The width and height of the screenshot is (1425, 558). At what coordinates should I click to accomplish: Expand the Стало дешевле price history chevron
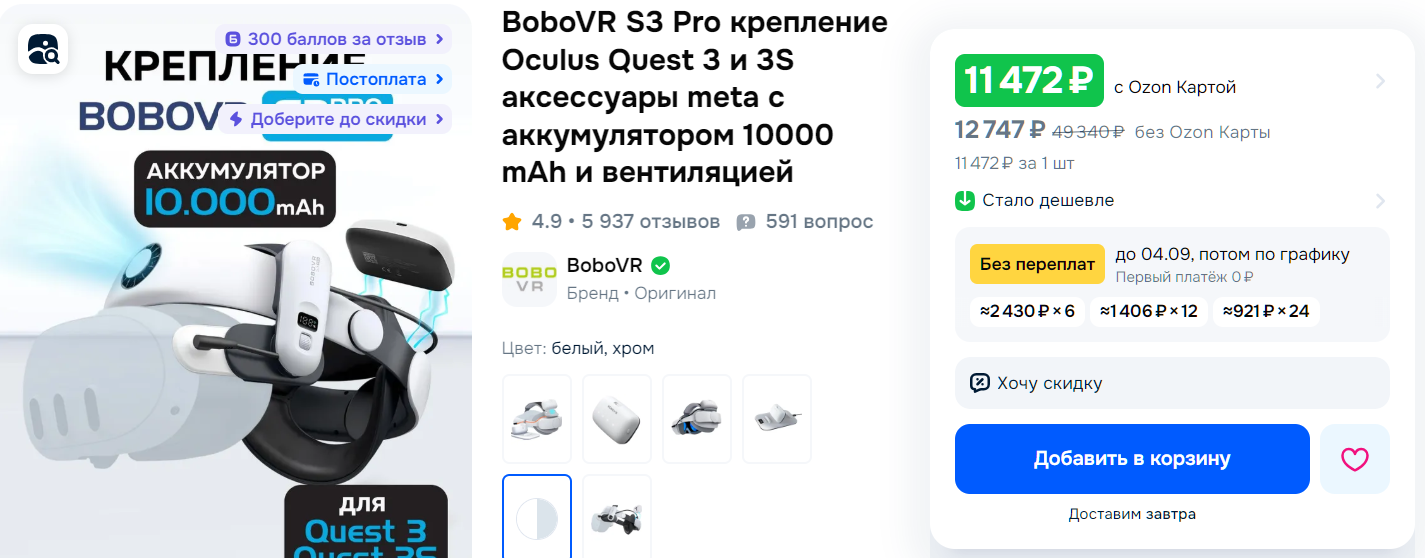pyautogui.click(x=1380, y=201)
